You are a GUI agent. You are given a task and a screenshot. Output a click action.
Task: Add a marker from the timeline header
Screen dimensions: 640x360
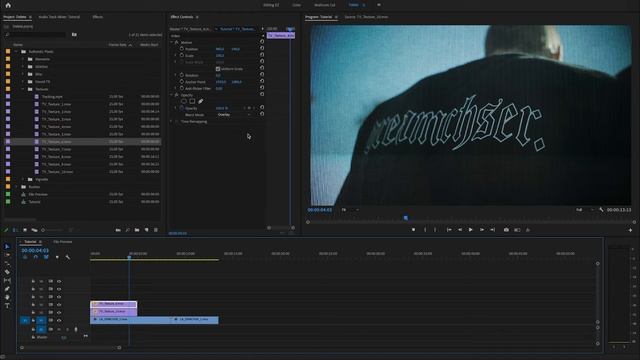point(57,257)
